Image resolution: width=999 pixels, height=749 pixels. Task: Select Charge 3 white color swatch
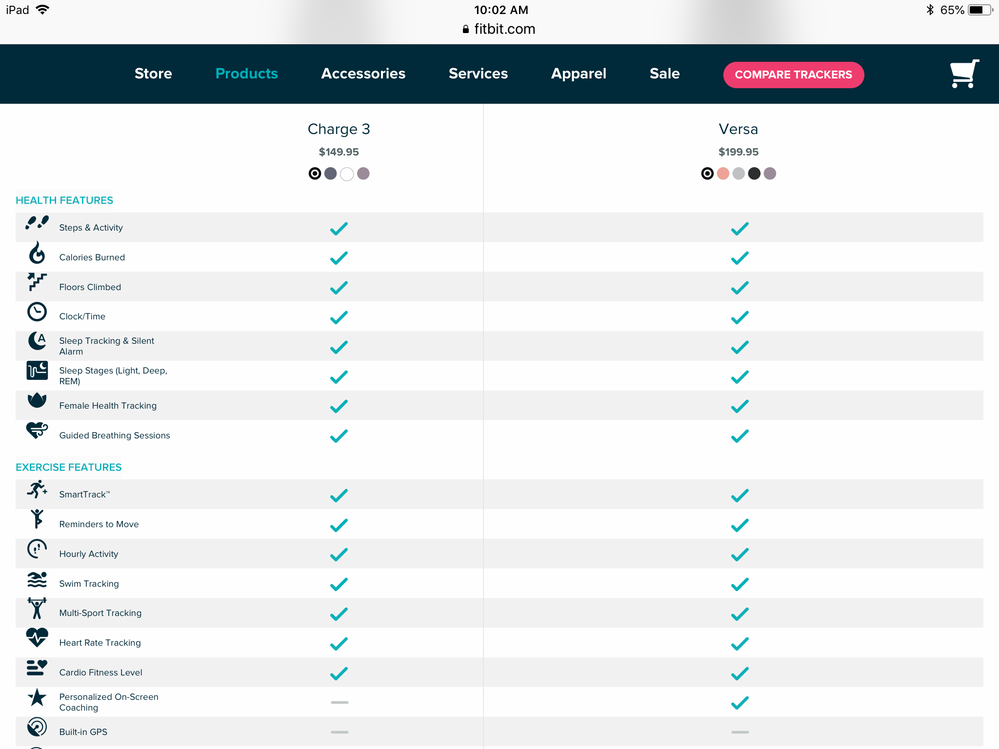pyautogui.click(x=347, y=173)
